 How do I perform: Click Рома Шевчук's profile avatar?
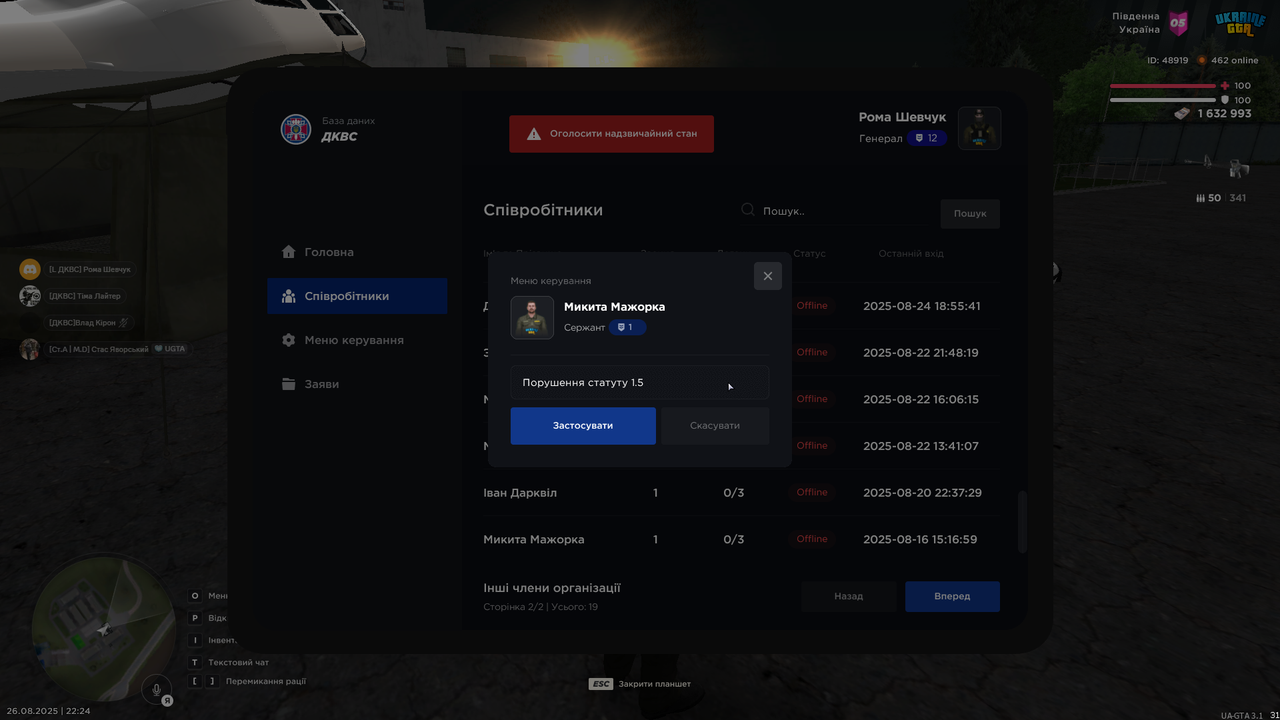click(x=980, y=128)
